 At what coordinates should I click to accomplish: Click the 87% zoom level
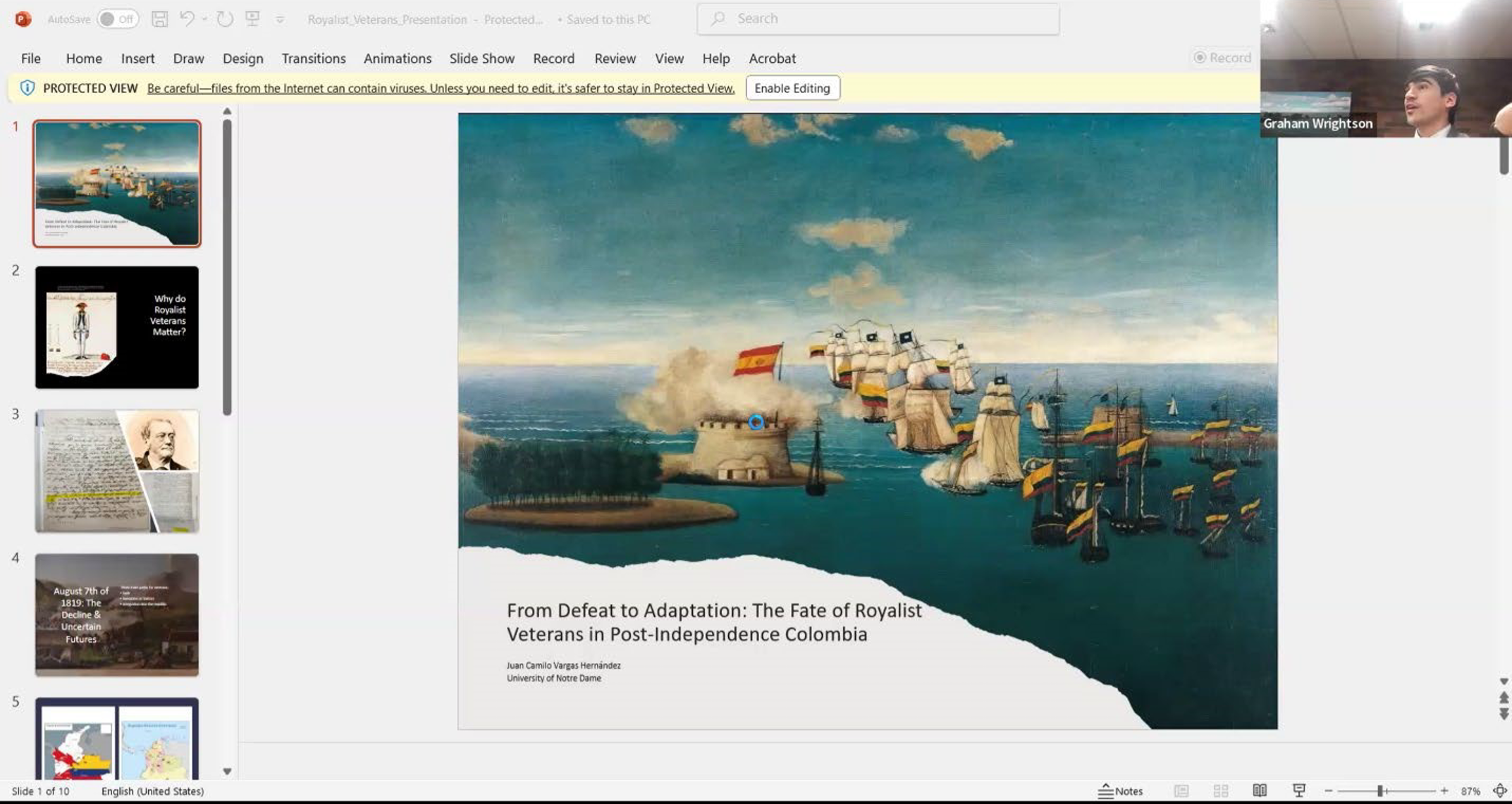1470,791
